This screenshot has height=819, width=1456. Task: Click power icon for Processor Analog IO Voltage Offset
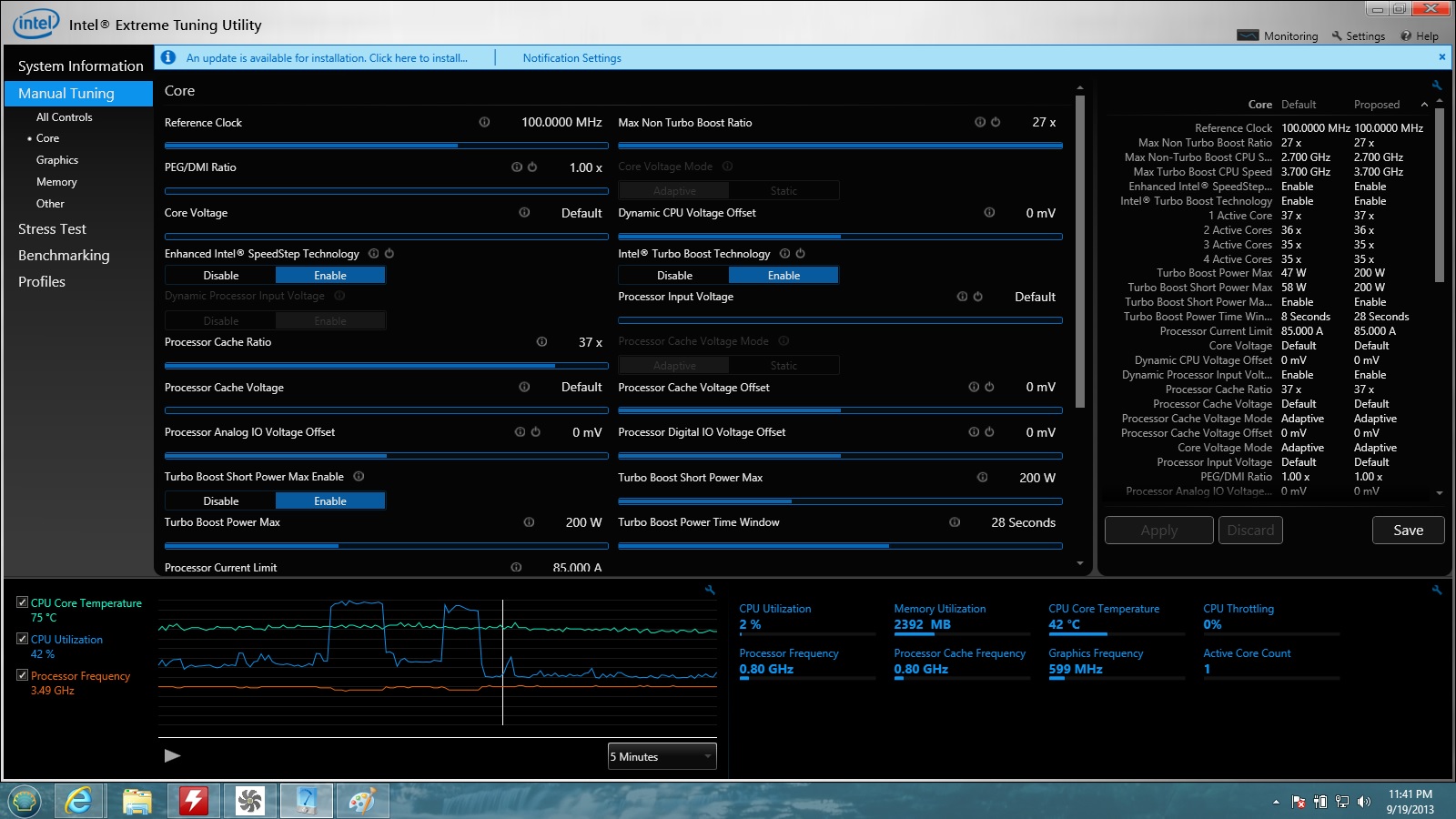535,432
